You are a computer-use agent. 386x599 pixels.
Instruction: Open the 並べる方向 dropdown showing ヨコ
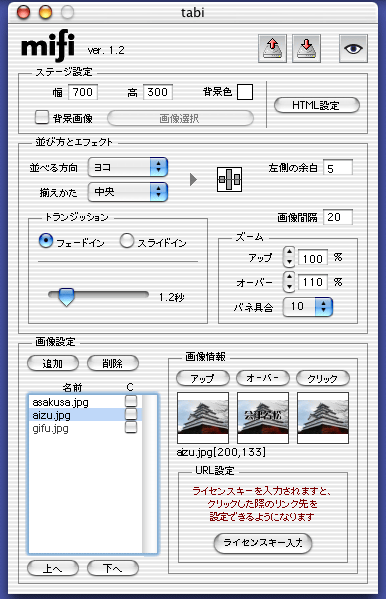[x=128, y=167]
